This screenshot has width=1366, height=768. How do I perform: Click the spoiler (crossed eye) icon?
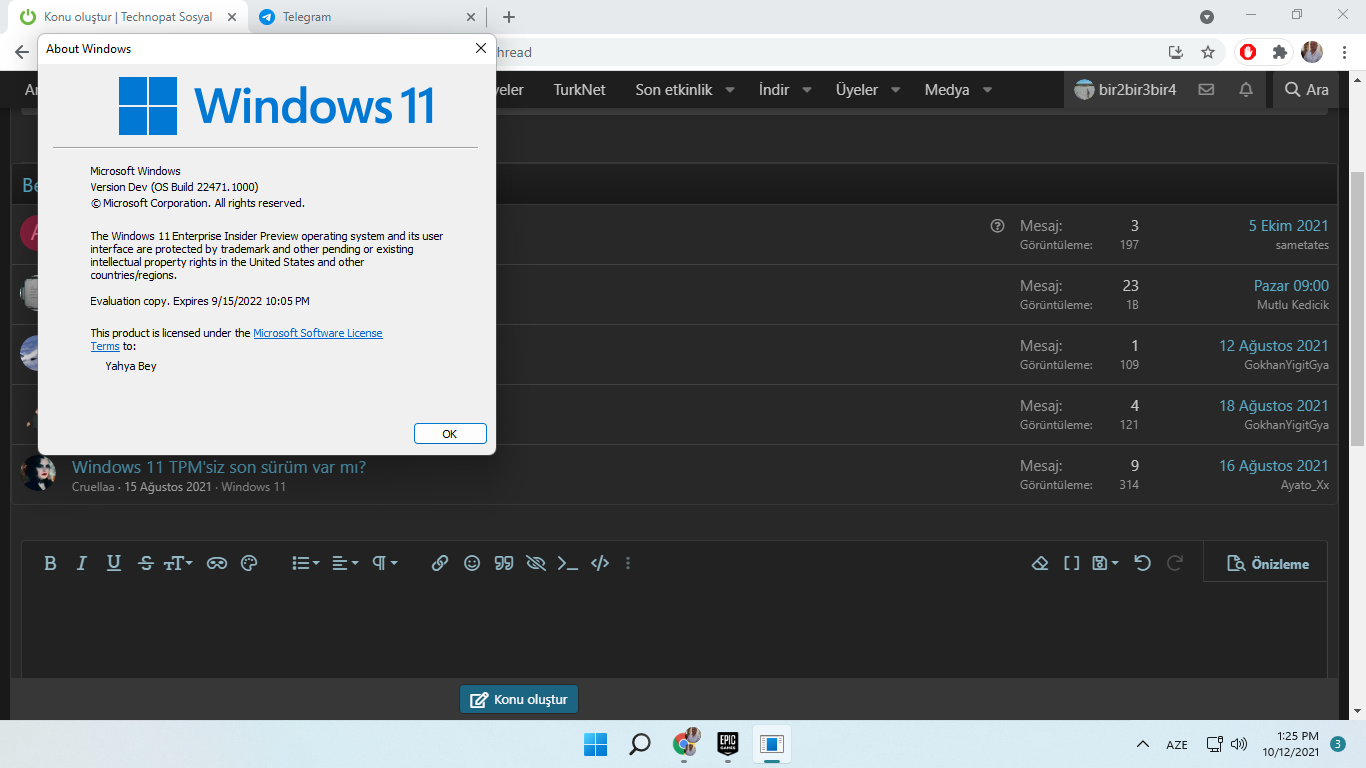coord(536,563)
